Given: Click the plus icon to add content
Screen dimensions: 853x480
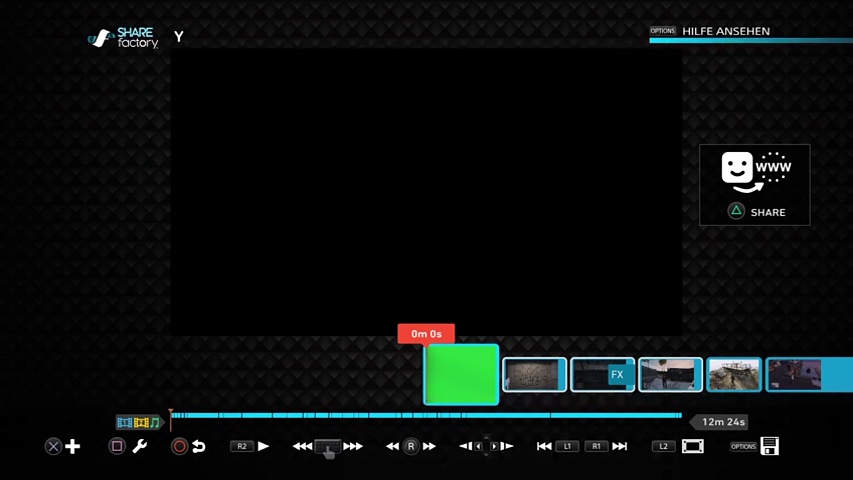Looking at the screenshot, I should (73, 446).
